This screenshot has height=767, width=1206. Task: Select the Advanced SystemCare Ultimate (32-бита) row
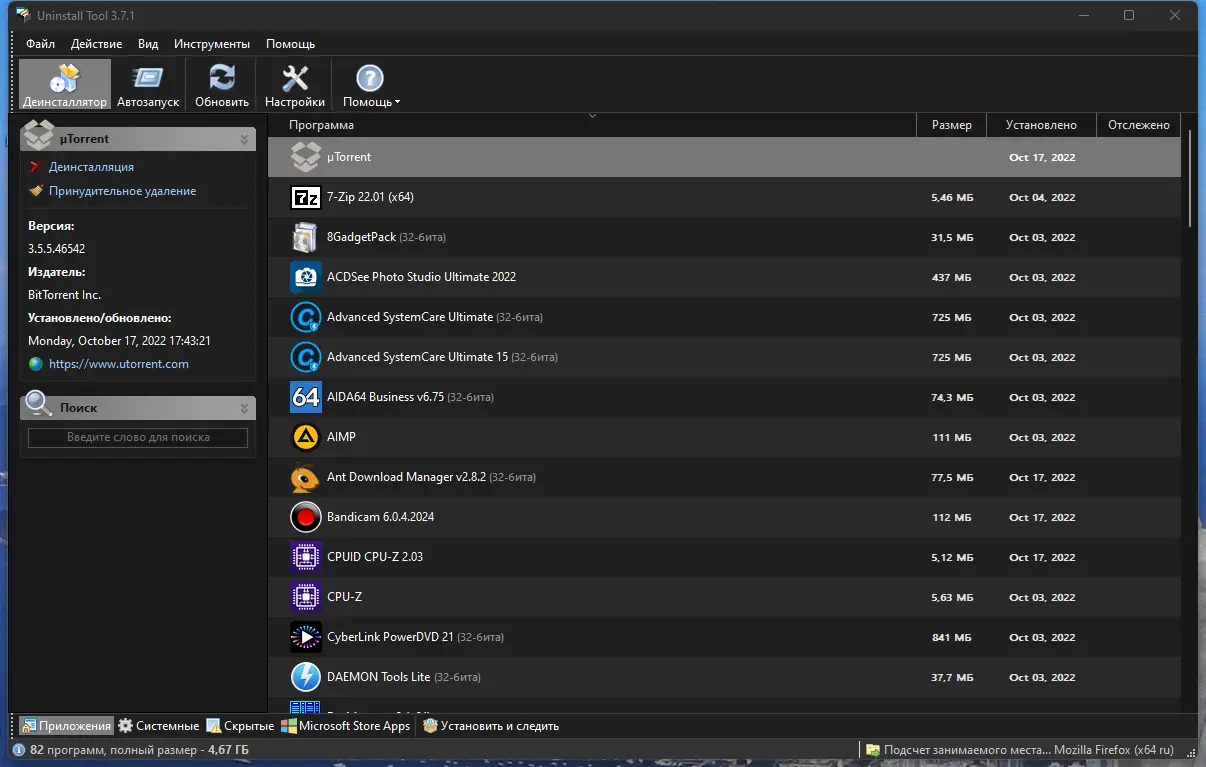(724, 317)
